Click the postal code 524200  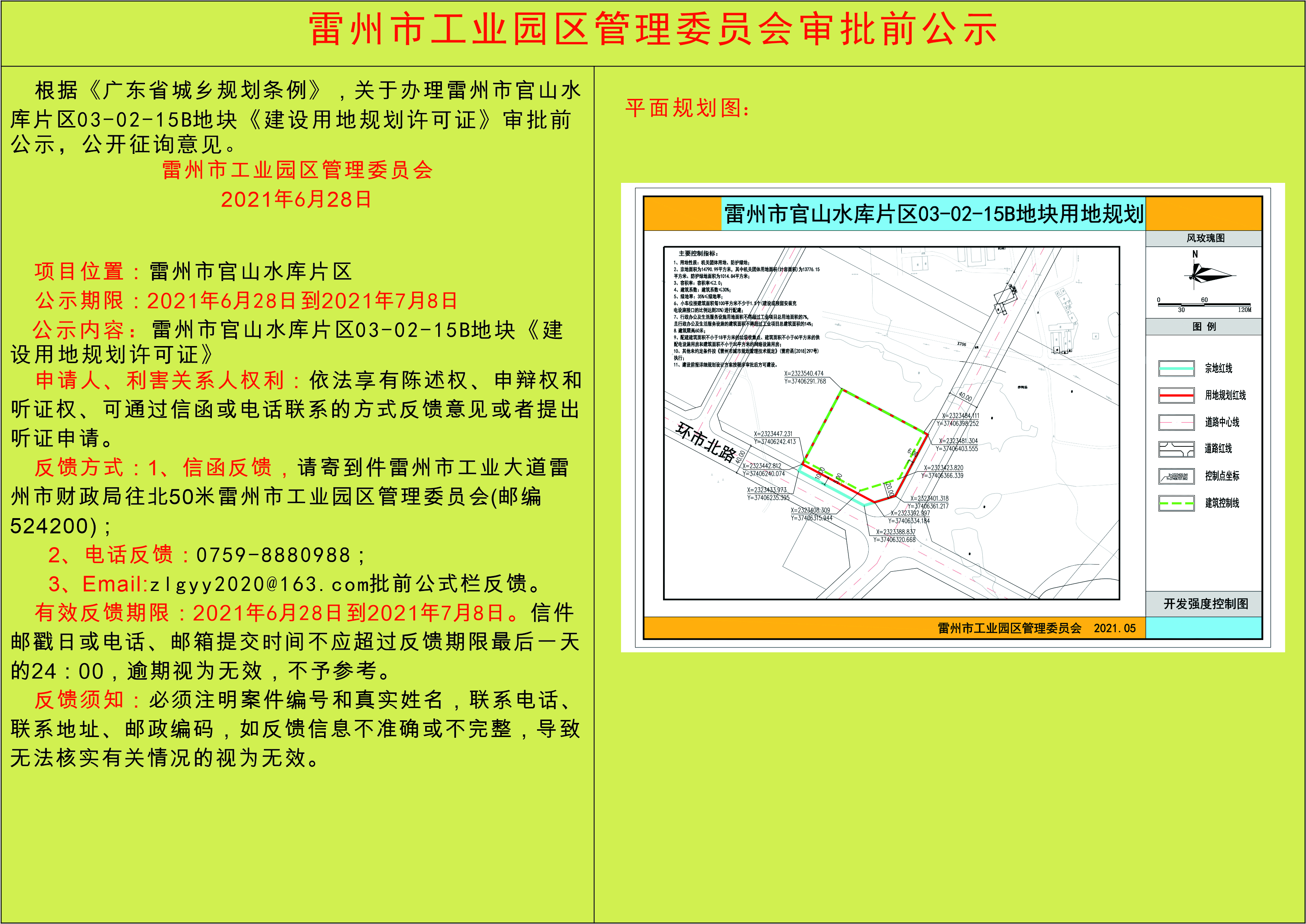[49, 526]
